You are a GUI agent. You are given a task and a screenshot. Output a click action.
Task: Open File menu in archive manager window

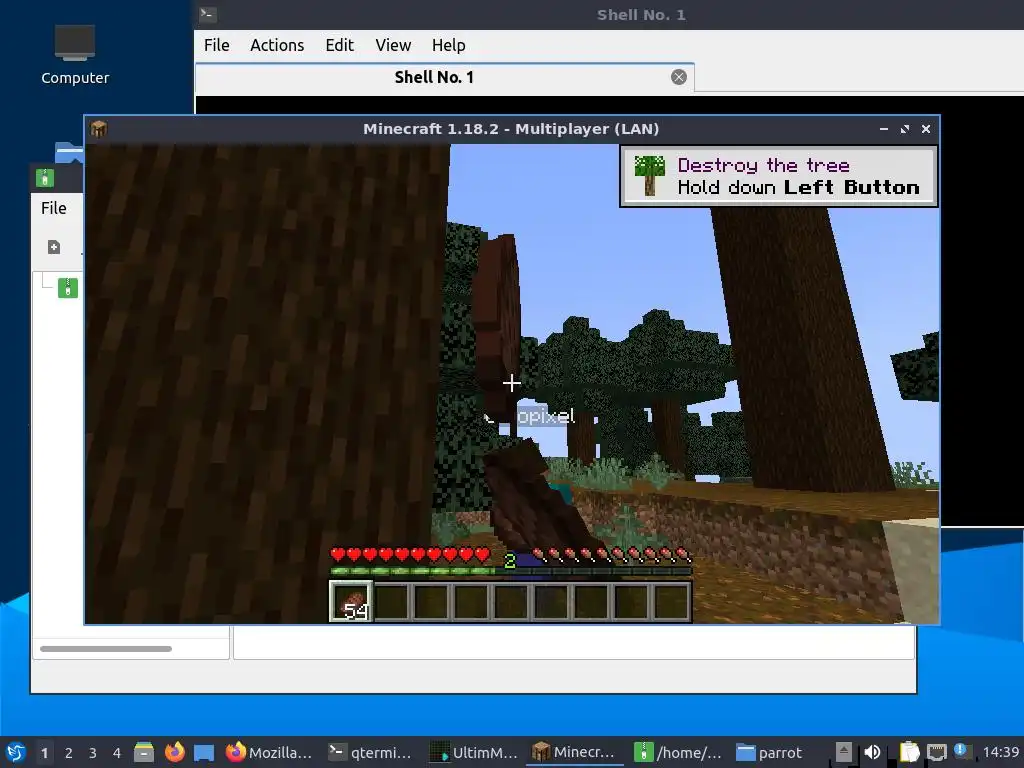54,208
